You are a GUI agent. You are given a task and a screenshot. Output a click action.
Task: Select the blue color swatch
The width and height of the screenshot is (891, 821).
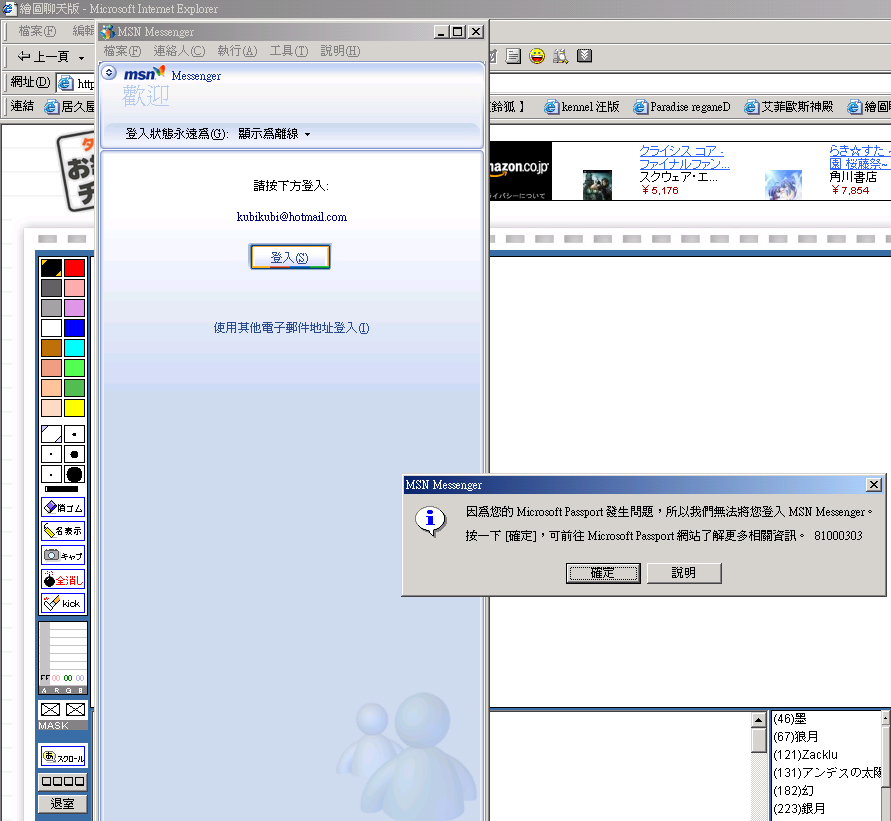pos(74,328)
